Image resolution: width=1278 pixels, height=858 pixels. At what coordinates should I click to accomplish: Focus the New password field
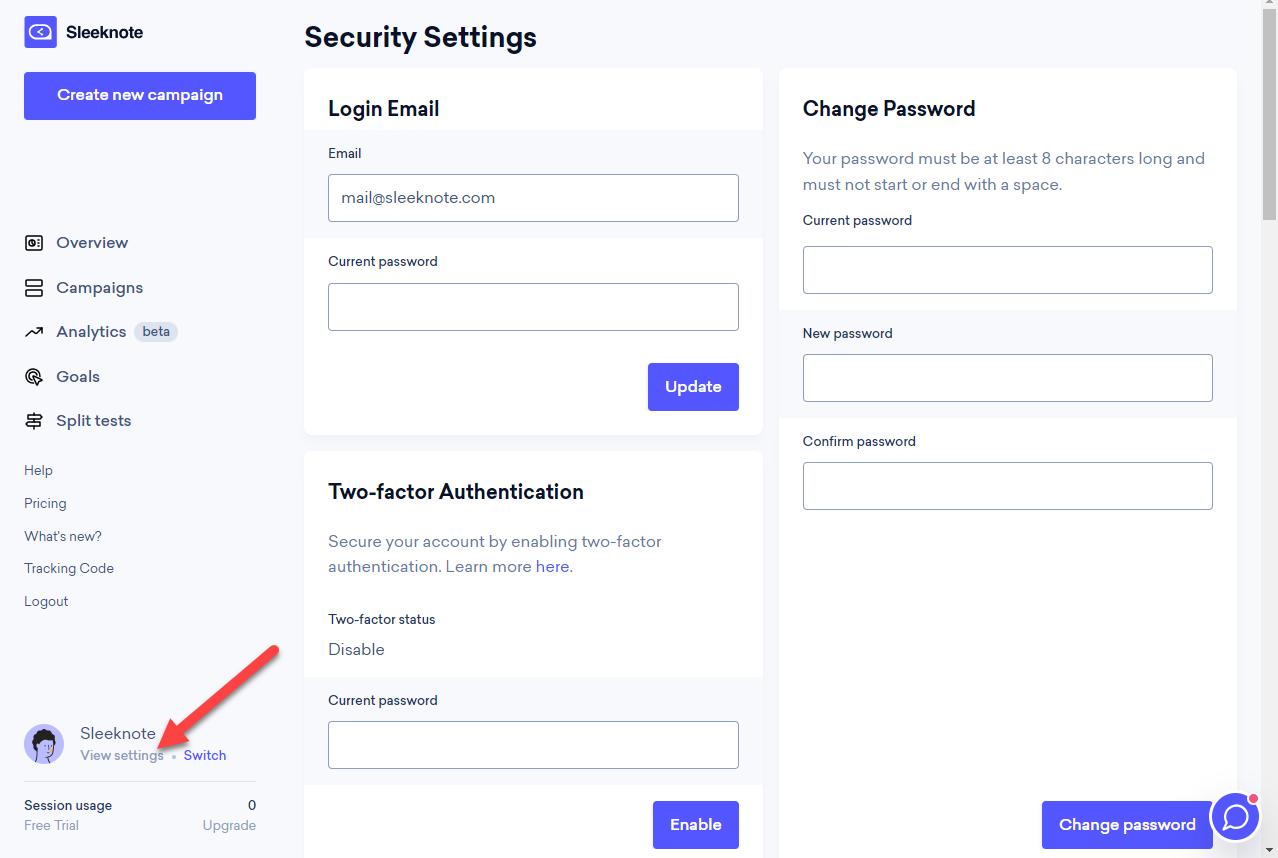click(1008, 378)
